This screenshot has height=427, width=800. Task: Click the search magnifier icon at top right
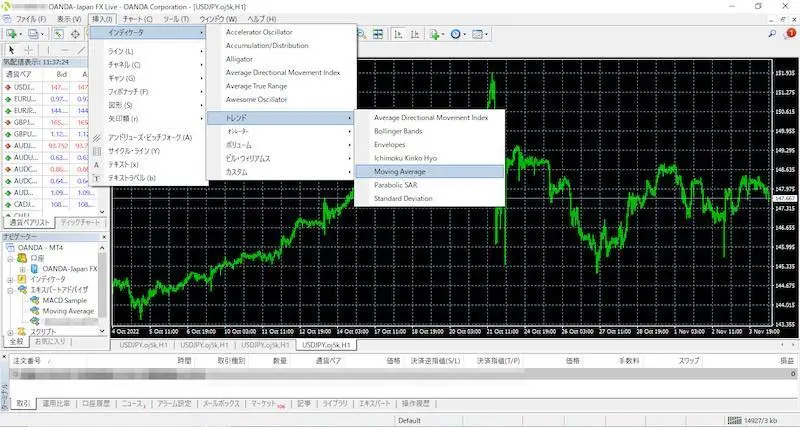click(x=771, y=34)
